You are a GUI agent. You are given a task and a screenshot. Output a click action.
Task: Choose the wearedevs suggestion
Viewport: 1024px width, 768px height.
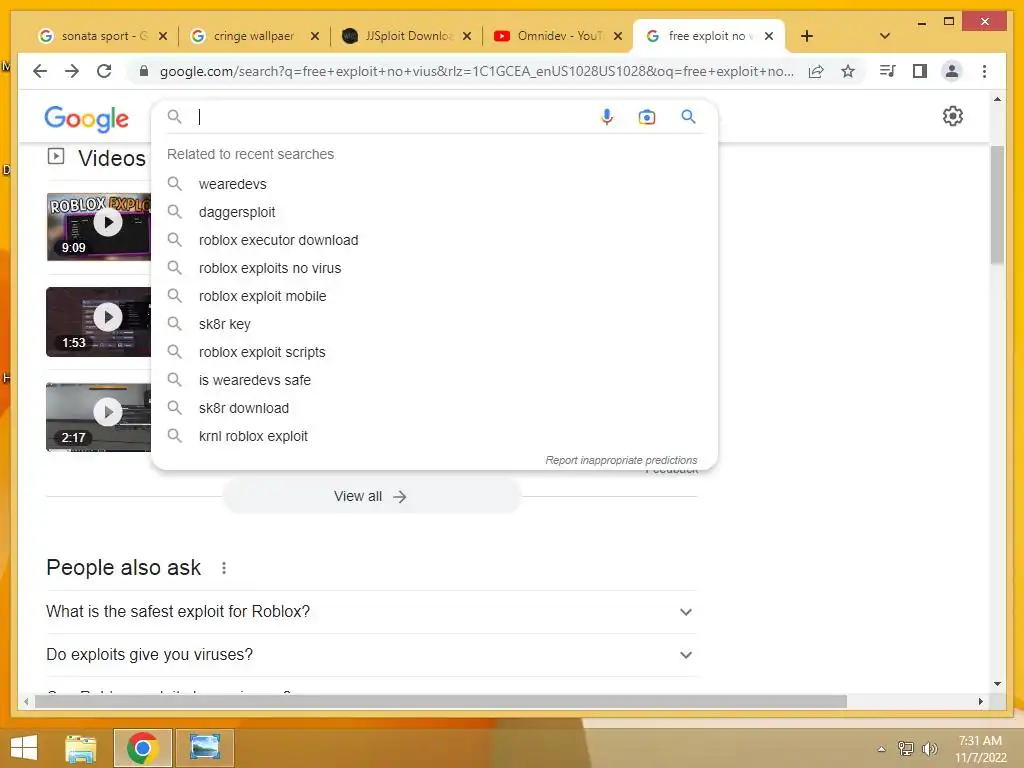[x=435, y=184]
